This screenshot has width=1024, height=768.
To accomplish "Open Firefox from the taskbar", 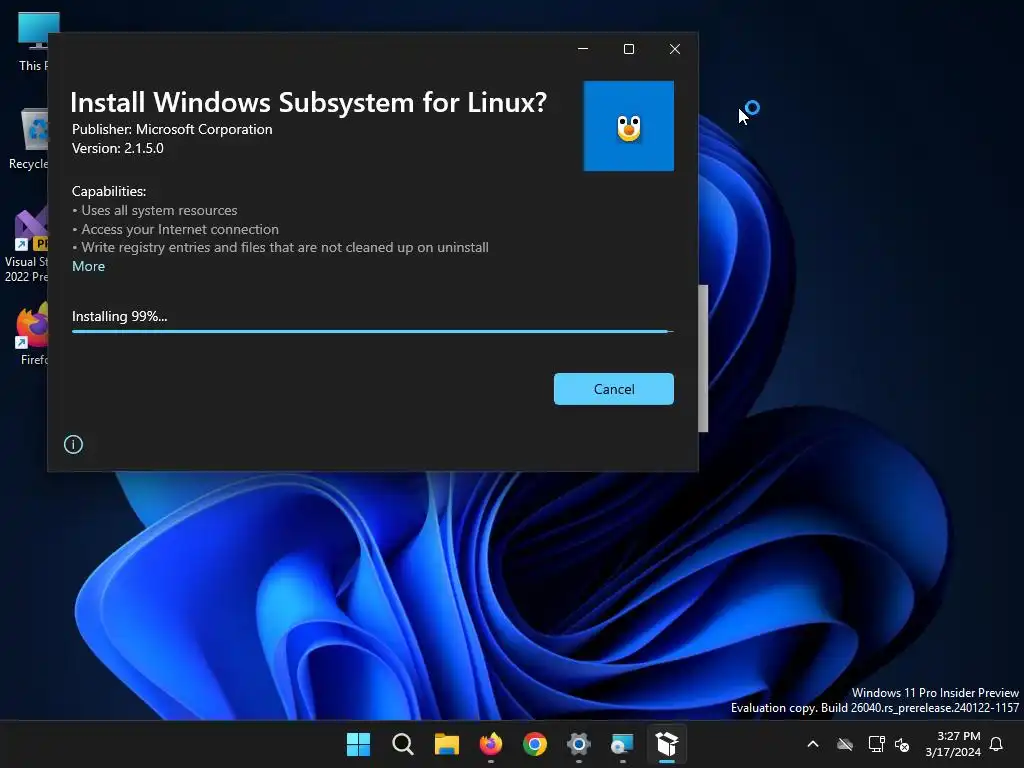I will [490, 744].
